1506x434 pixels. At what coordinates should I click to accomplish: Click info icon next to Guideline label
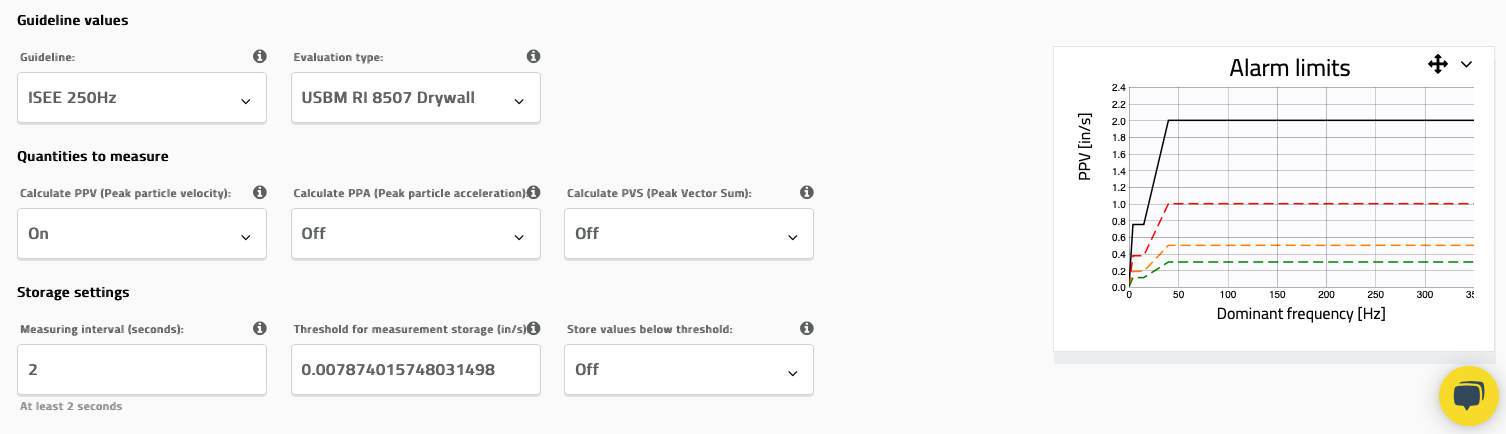pos(260,57)
